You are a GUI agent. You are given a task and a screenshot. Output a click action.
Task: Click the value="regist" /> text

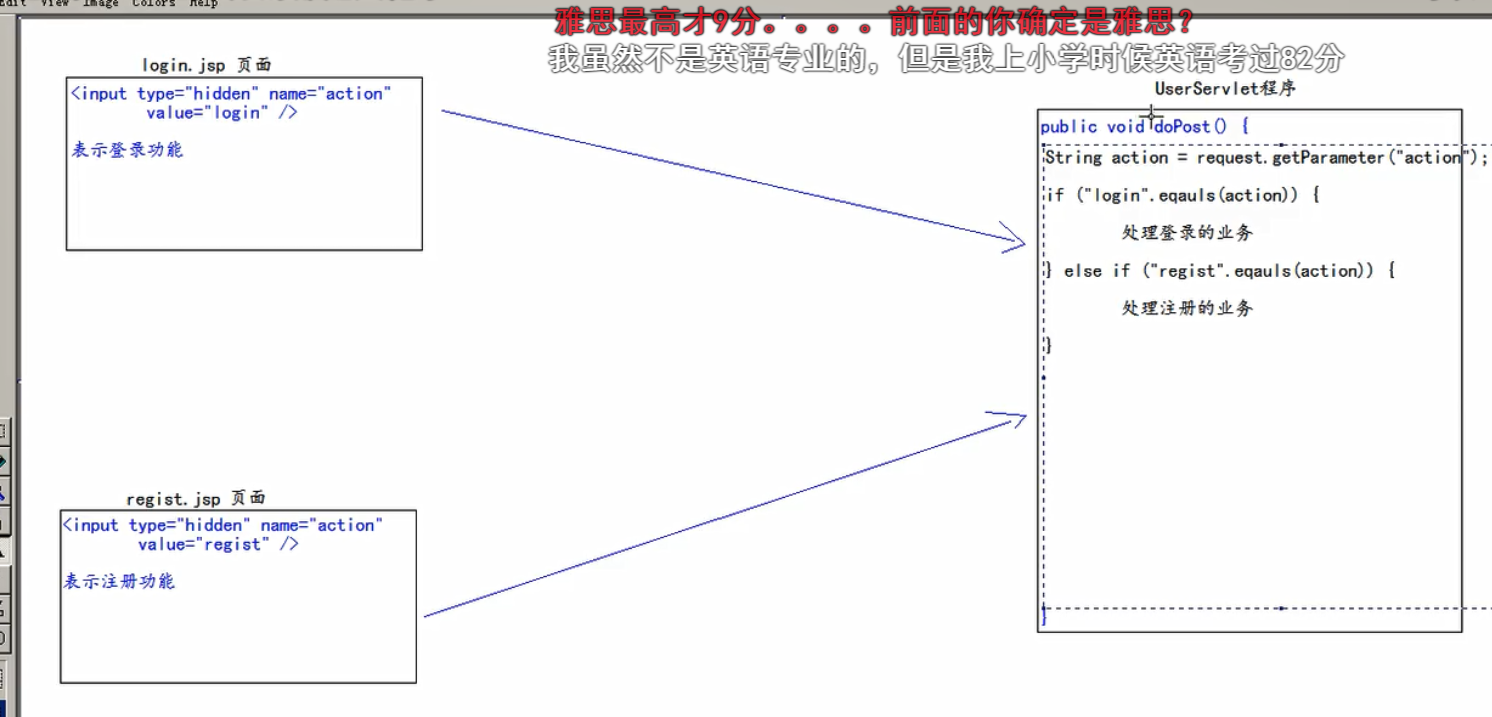coord(218,545)
